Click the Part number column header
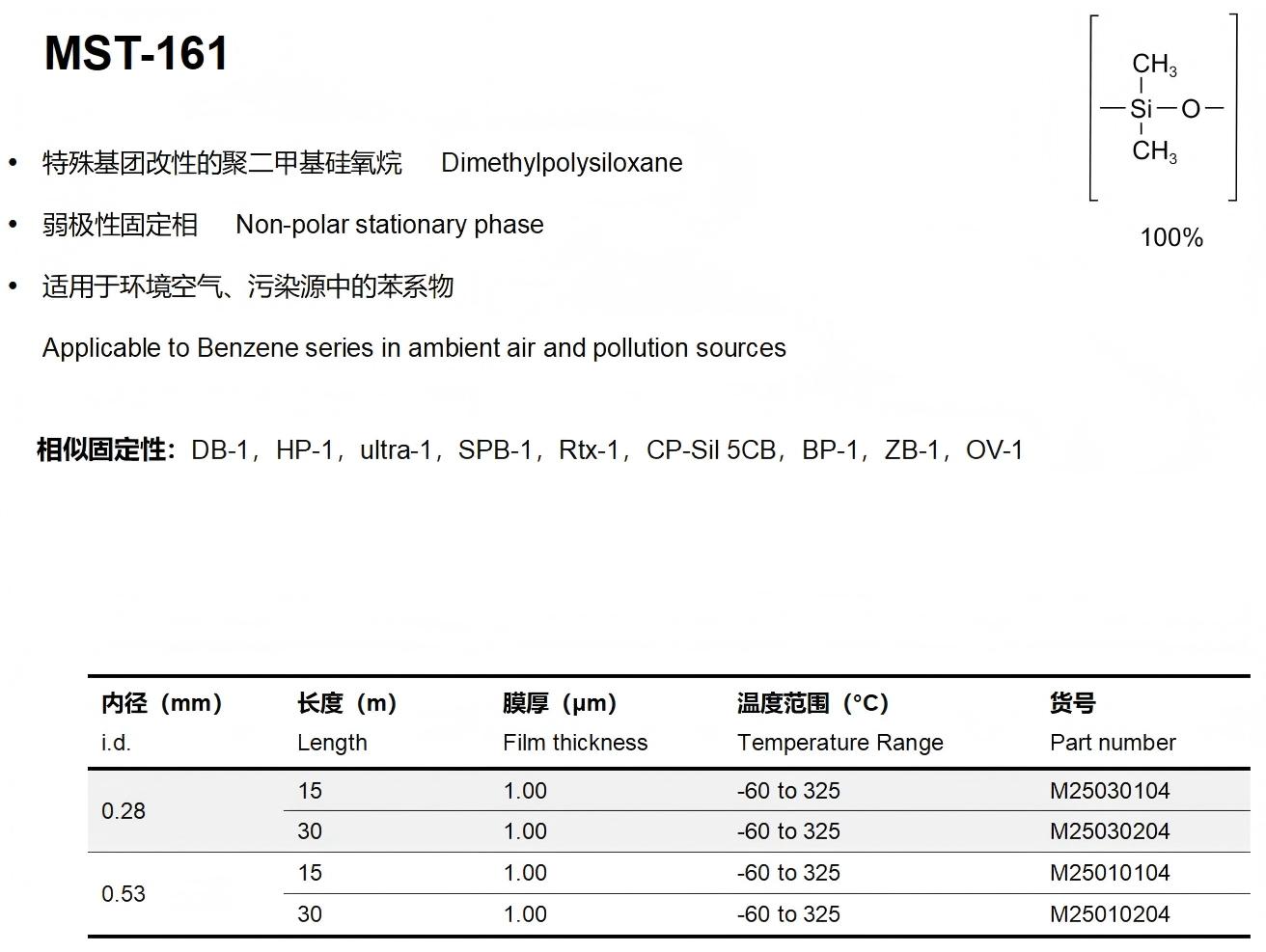 coord(1113,743)
